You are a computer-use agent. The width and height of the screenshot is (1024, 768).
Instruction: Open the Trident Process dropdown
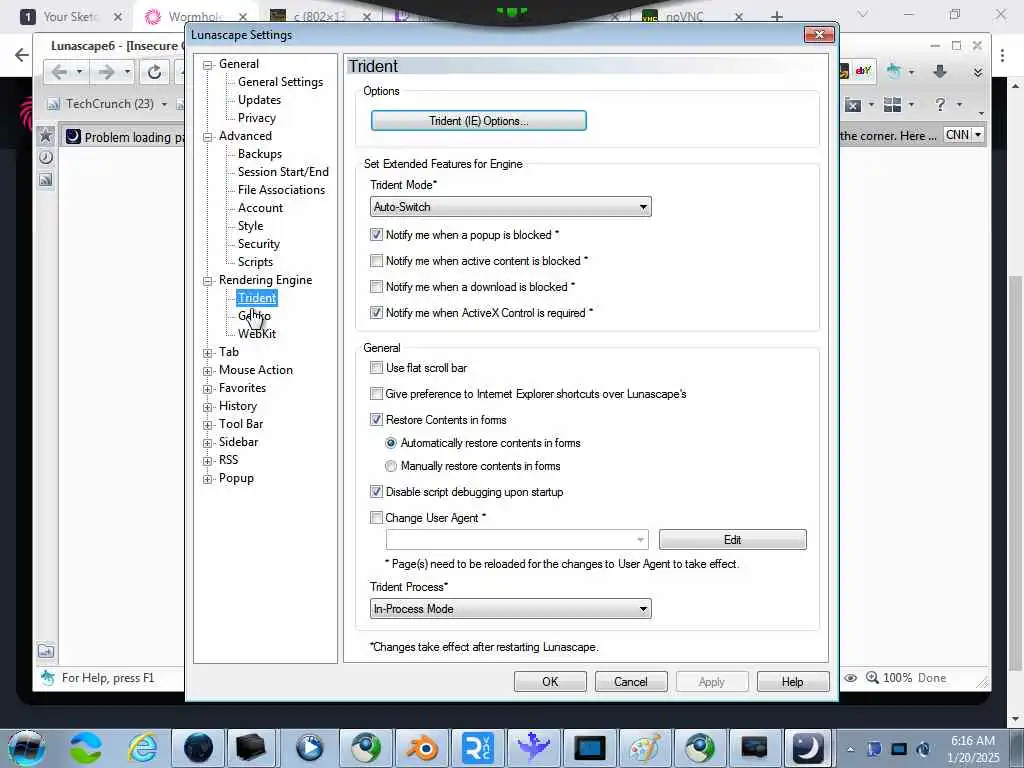click(x=511, y=609)
